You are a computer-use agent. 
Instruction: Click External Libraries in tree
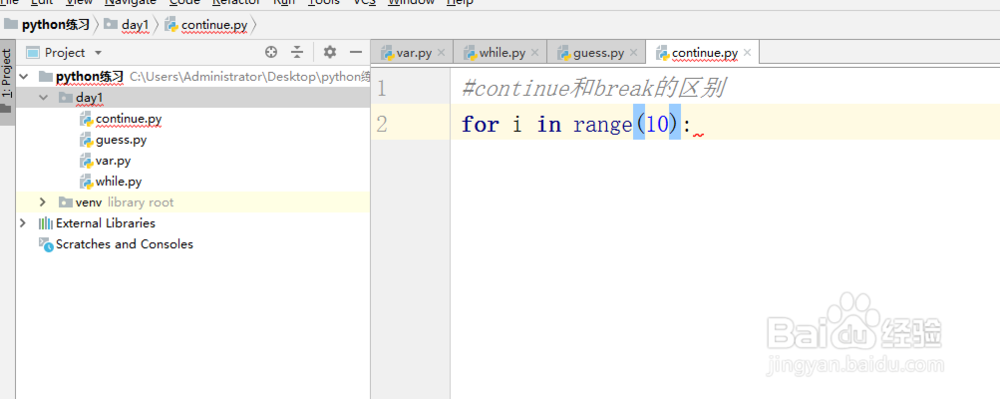tap(105, 223)
